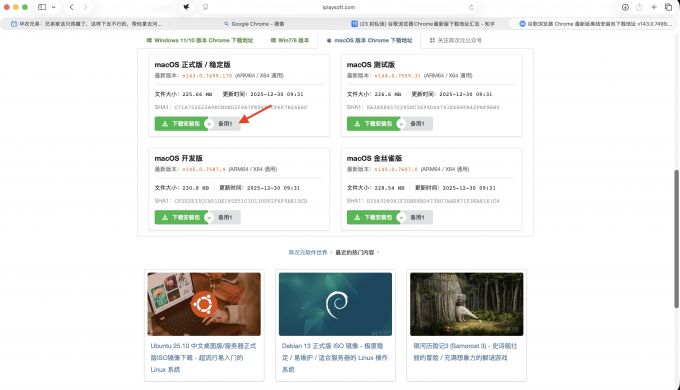This screenshot has width=680, height=390.
Task: Open the 银河历险记3 (Samorost 3) article link
Action: click(465, 352)
